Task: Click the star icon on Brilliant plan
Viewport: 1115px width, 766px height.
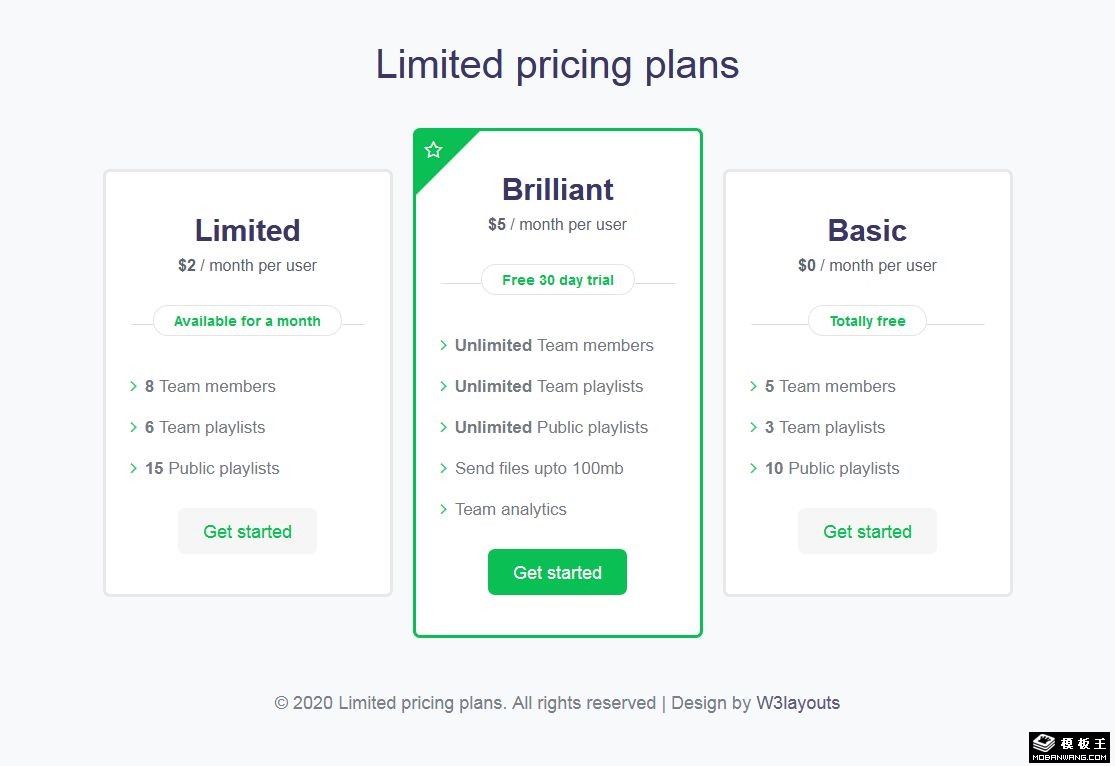Action: pos(433,150)
